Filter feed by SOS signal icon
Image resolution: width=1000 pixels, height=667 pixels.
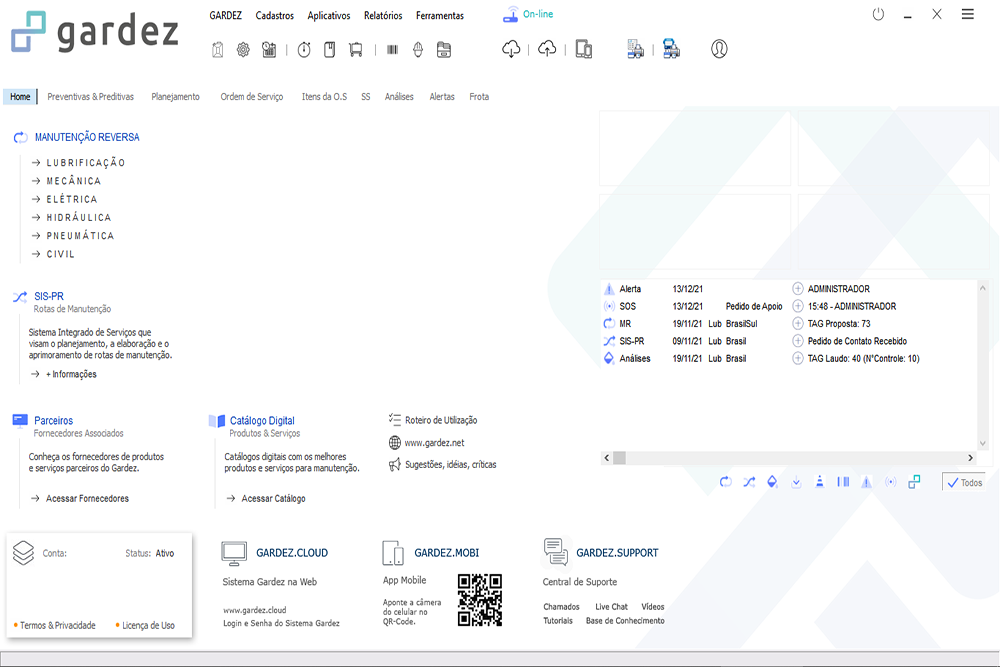click(890, 482)
